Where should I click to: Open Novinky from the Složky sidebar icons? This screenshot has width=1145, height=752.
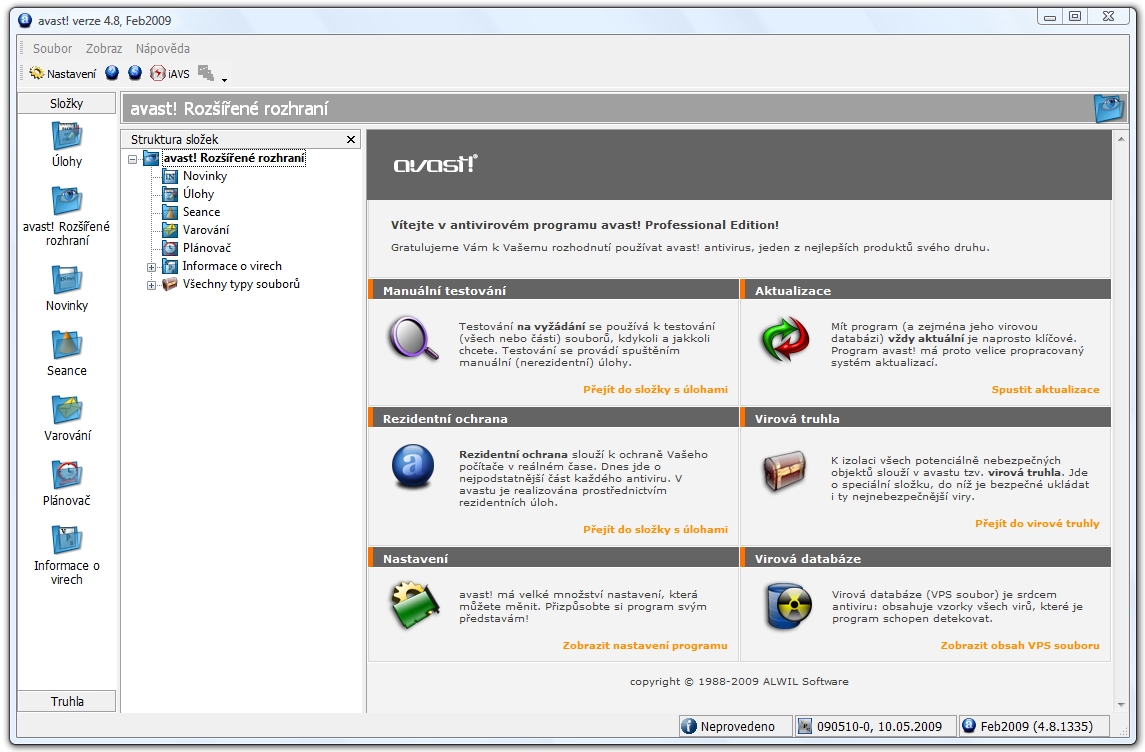tap(66, 288)
